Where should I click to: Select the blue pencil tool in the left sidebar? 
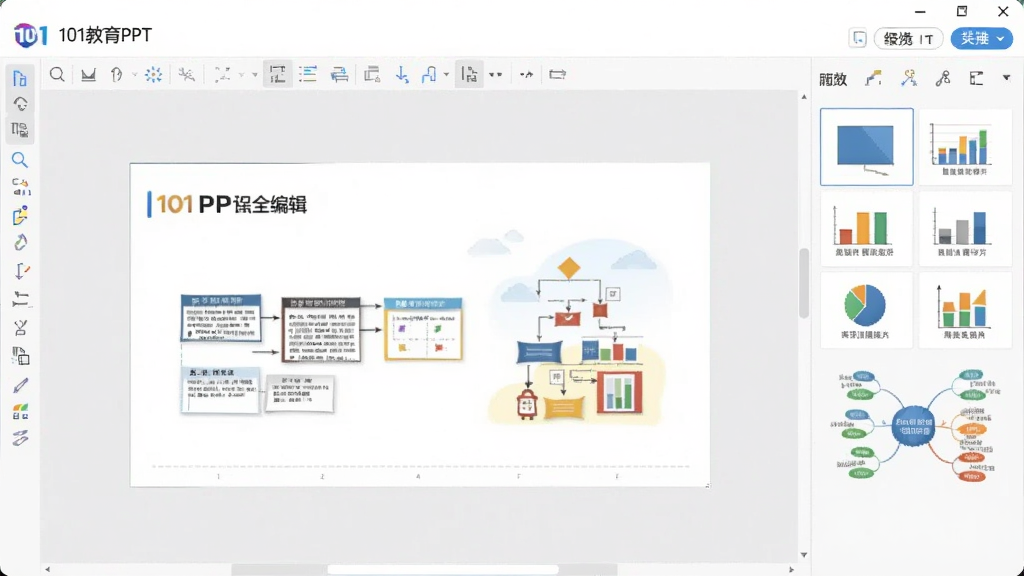point(20,385)
